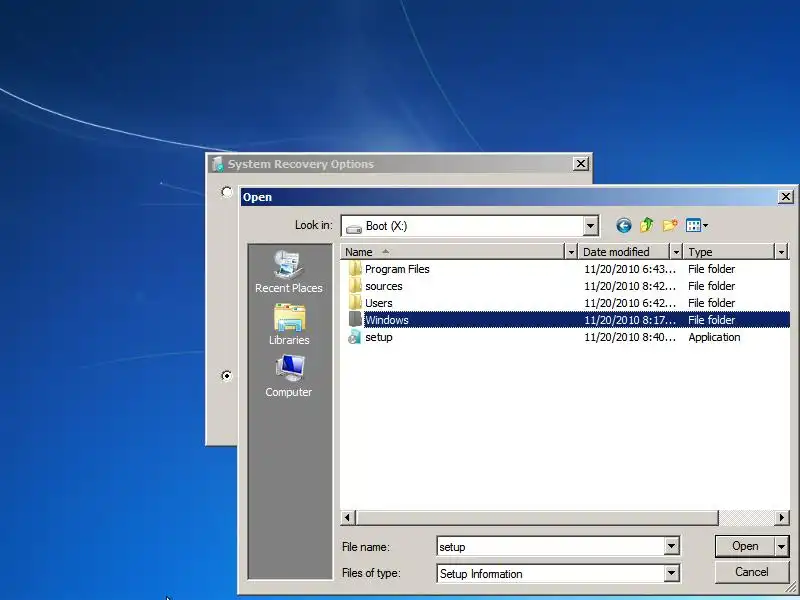
Task: Click the 'File folder' type of Program Files
Action: tap(711, 269)
